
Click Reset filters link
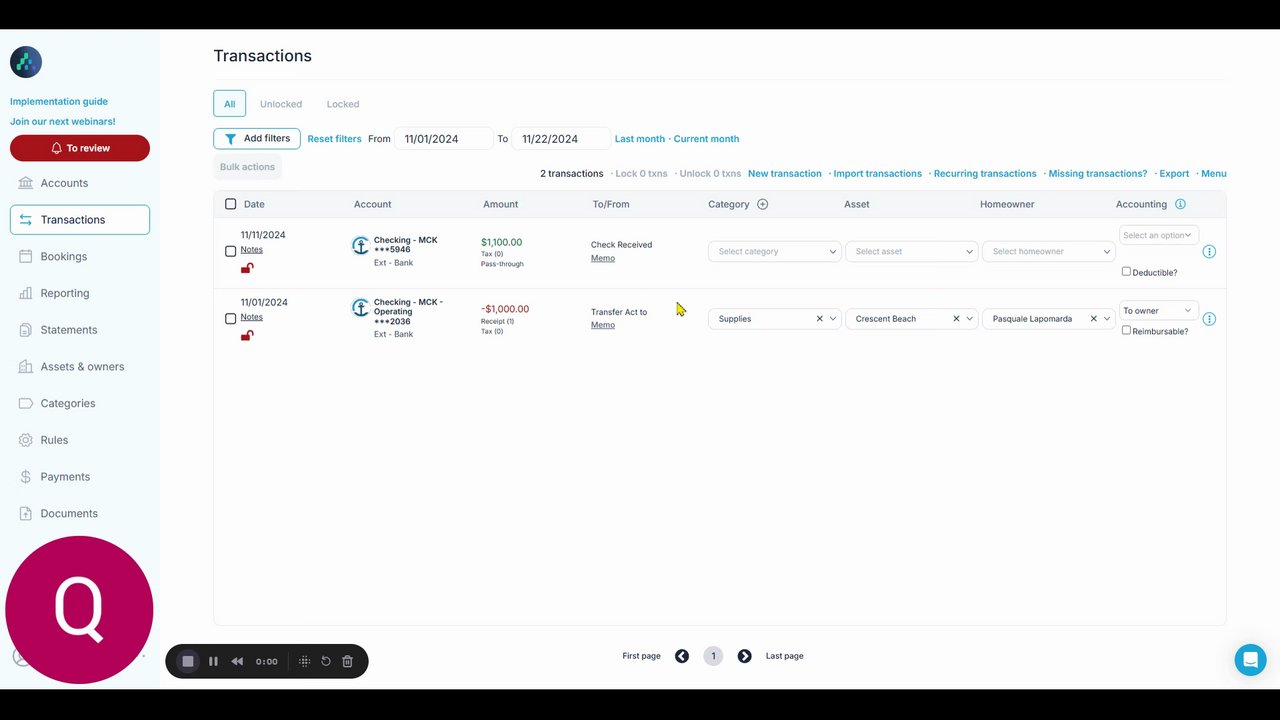click(334, 139)
